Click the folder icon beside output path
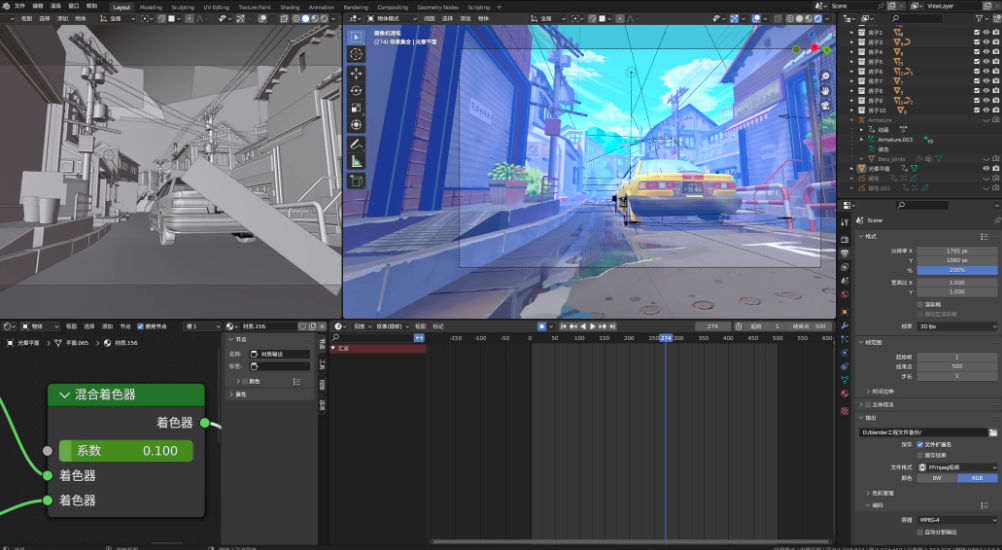The image size is (1002, 550). [993, 432]
